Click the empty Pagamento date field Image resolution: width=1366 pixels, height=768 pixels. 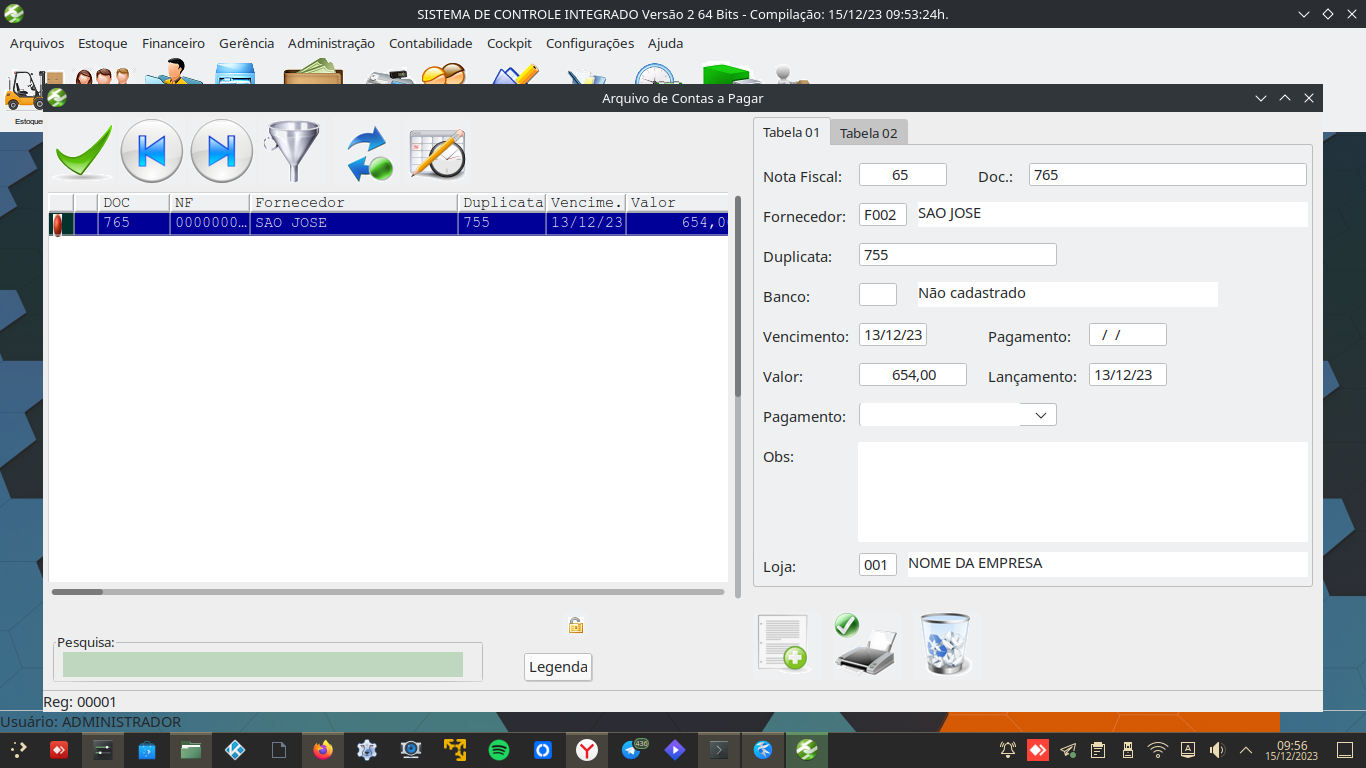tap(1127, 335)
